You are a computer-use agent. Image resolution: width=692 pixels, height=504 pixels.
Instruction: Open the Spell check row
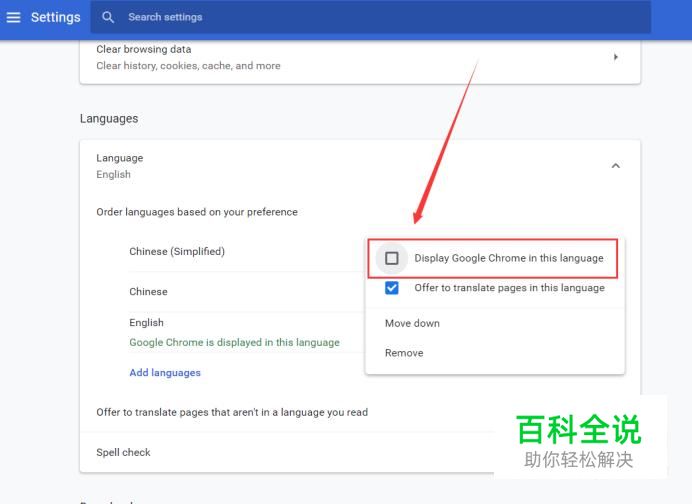[287, 452]
